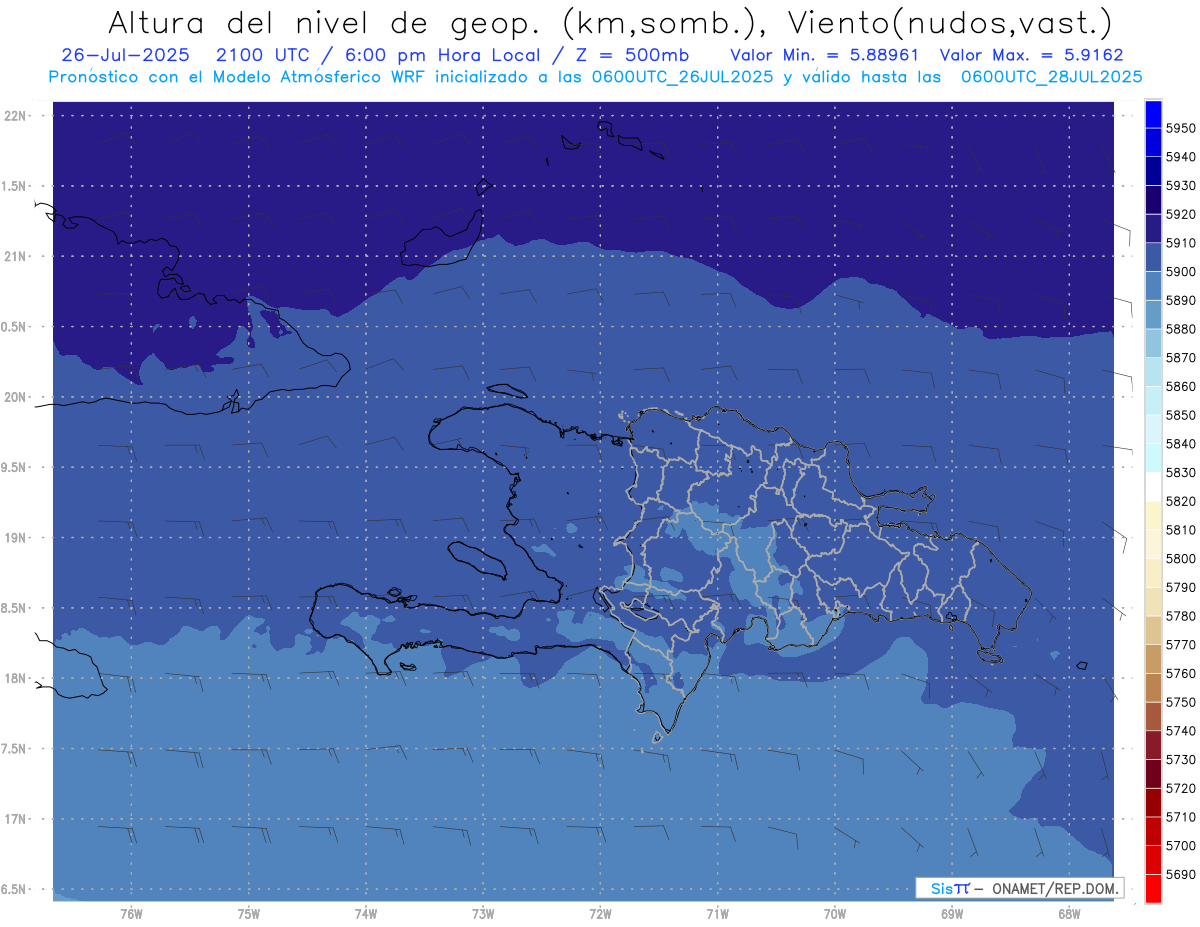Click the latitude label 22N
The width and height of the screenshot is (1200, 927).
14,115
